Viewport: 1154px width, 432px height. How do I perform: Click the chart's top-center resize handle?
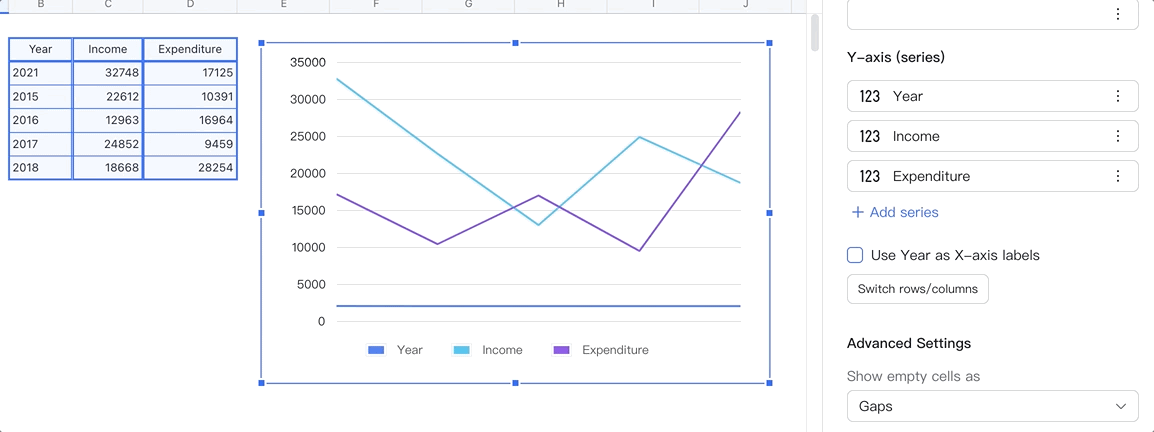click(x=515, y=43)
